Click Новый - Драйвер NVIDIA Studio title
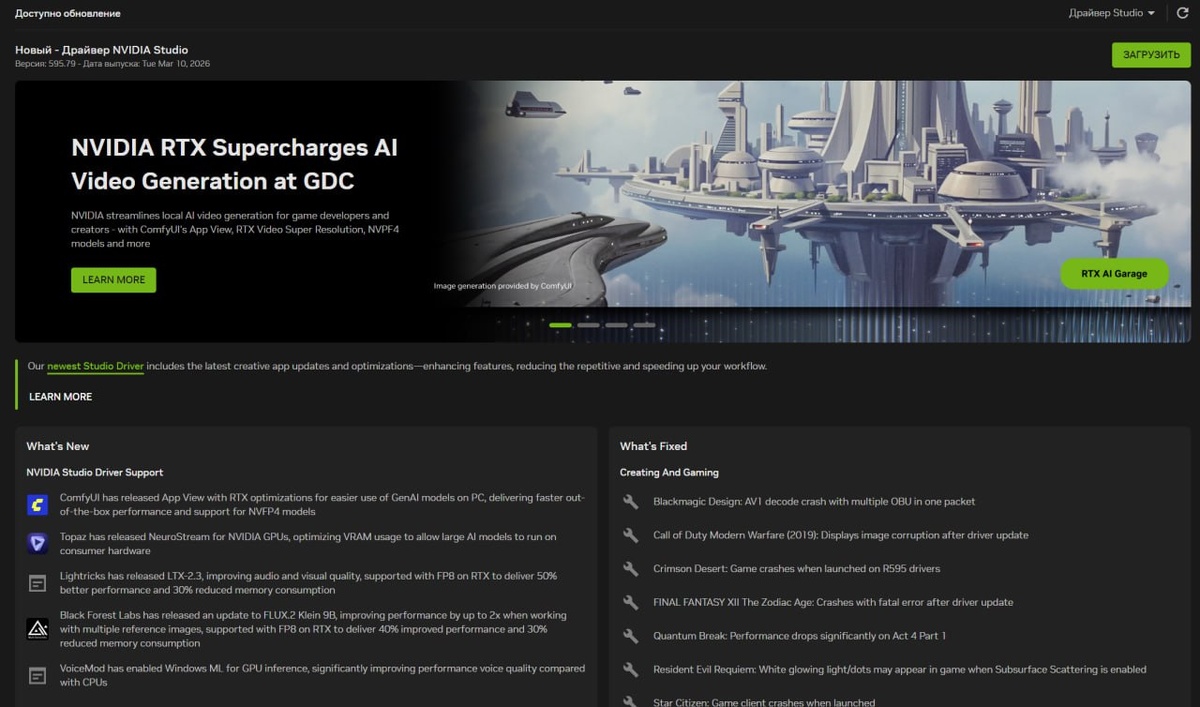Viewport: 1200px width, 707px height. (101, 50)
